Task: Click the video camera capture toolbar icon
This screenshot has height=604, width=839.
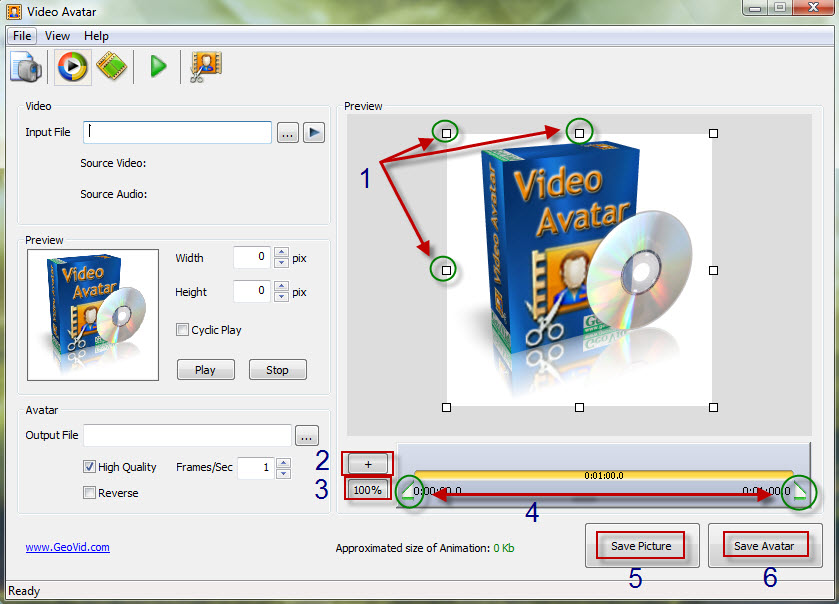Action: [26, 67]
